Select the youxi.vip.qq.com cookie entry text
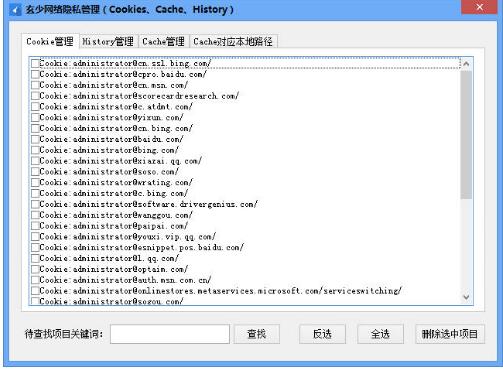Viewport: 503px width, 370px height. [x=128, y=237]
